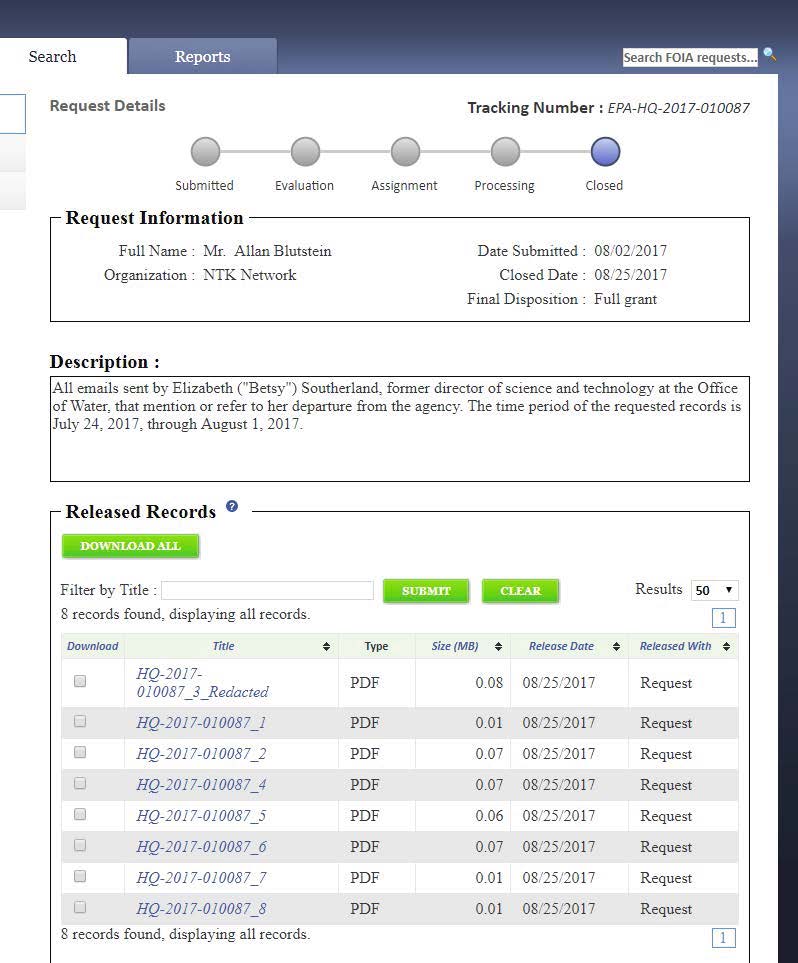Click the Released With header text

(x=675, y=646)
